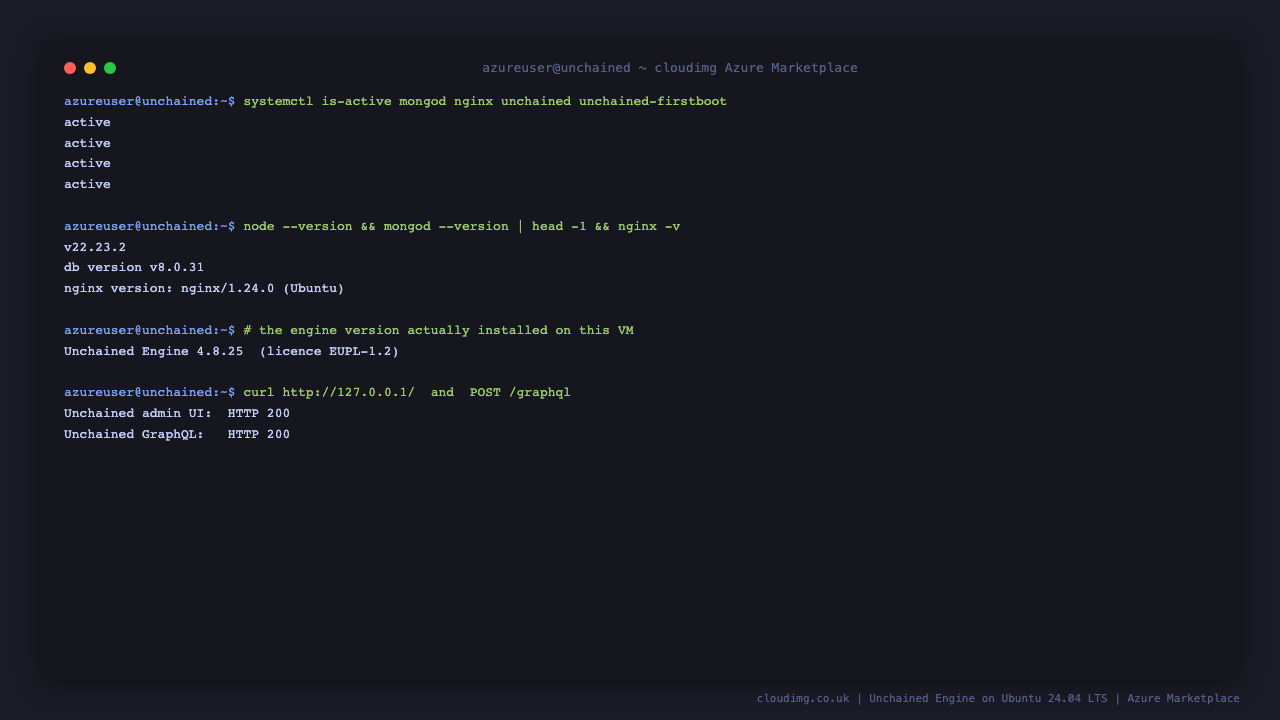This screenshot has height=720, width=1280.
Task: Click the green maximize window dot
Action: [110, 68]
